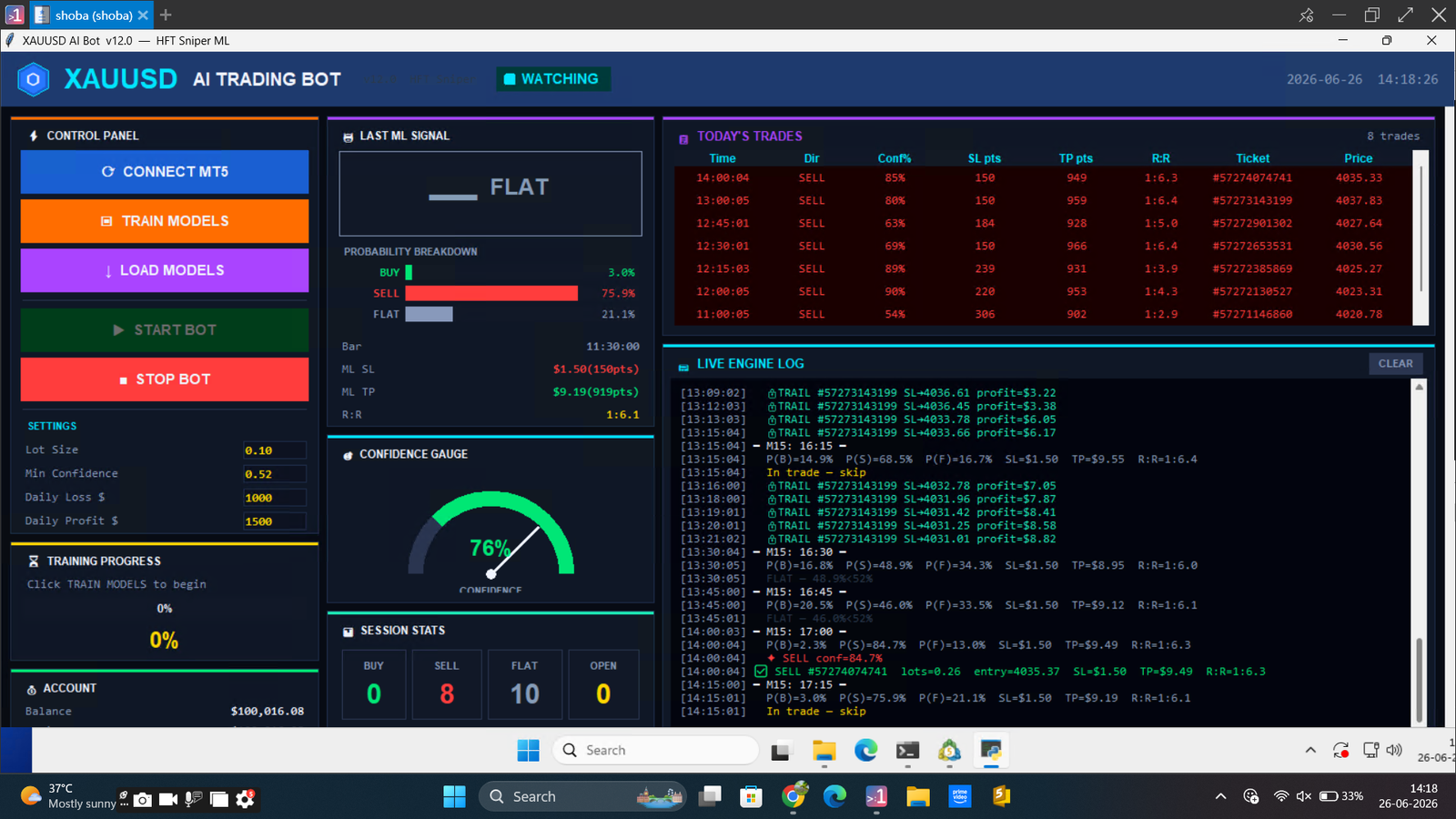Open the Mostly sunny weather widget
The height and width of the screenshot is (819, 1456).
coord(68,796)
